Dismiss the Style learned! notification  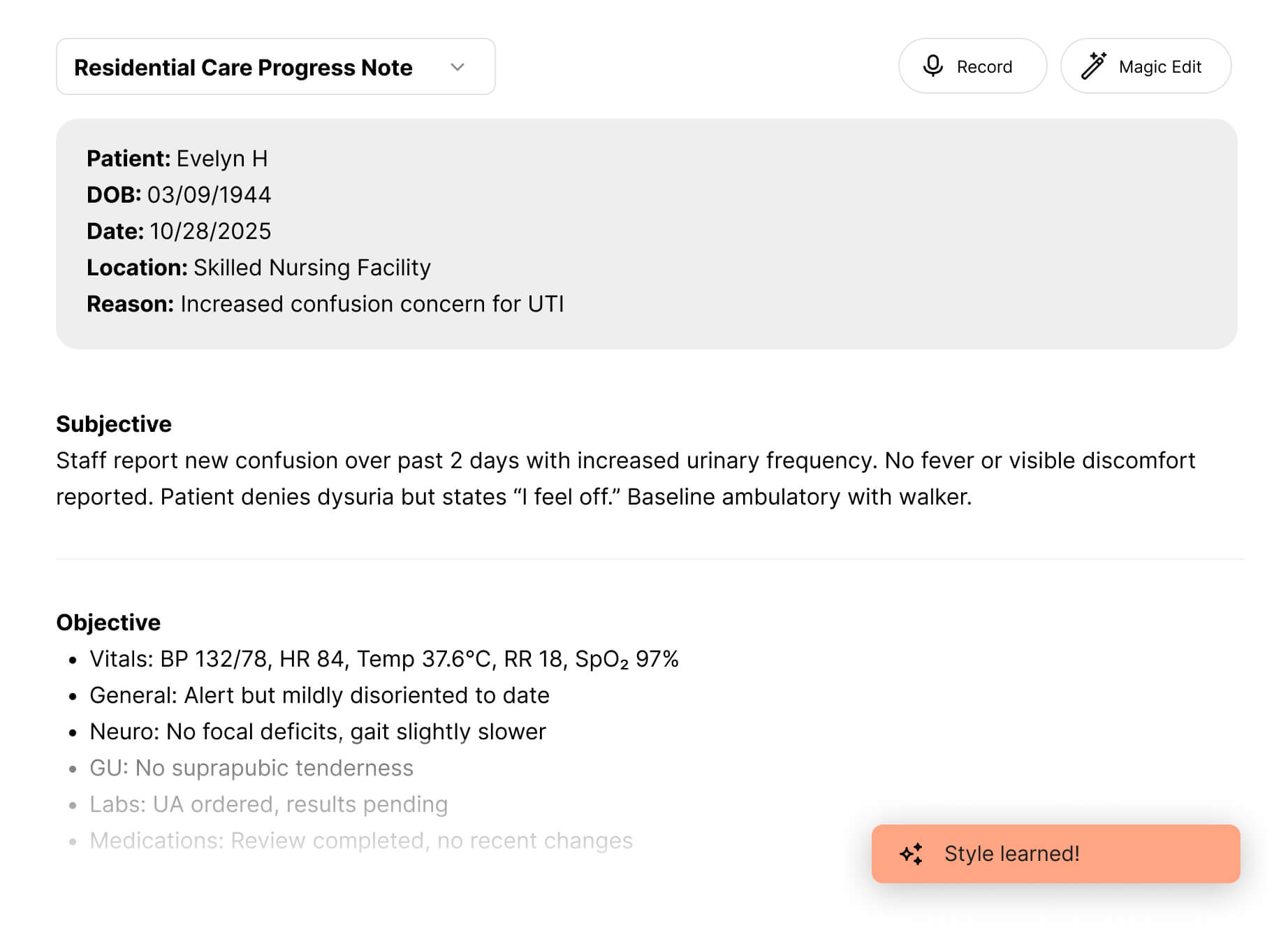click(1055, 854)
